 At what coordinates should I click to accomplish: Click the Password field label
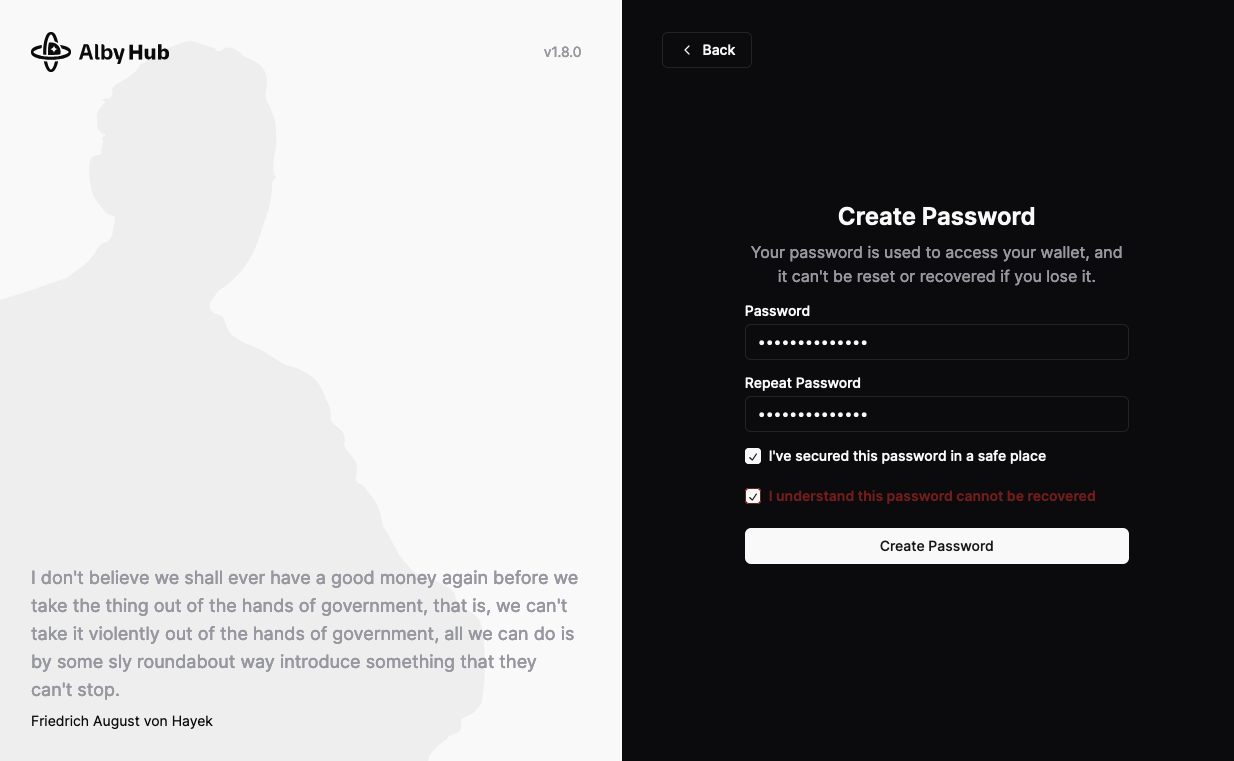click(x=777, y=311)
